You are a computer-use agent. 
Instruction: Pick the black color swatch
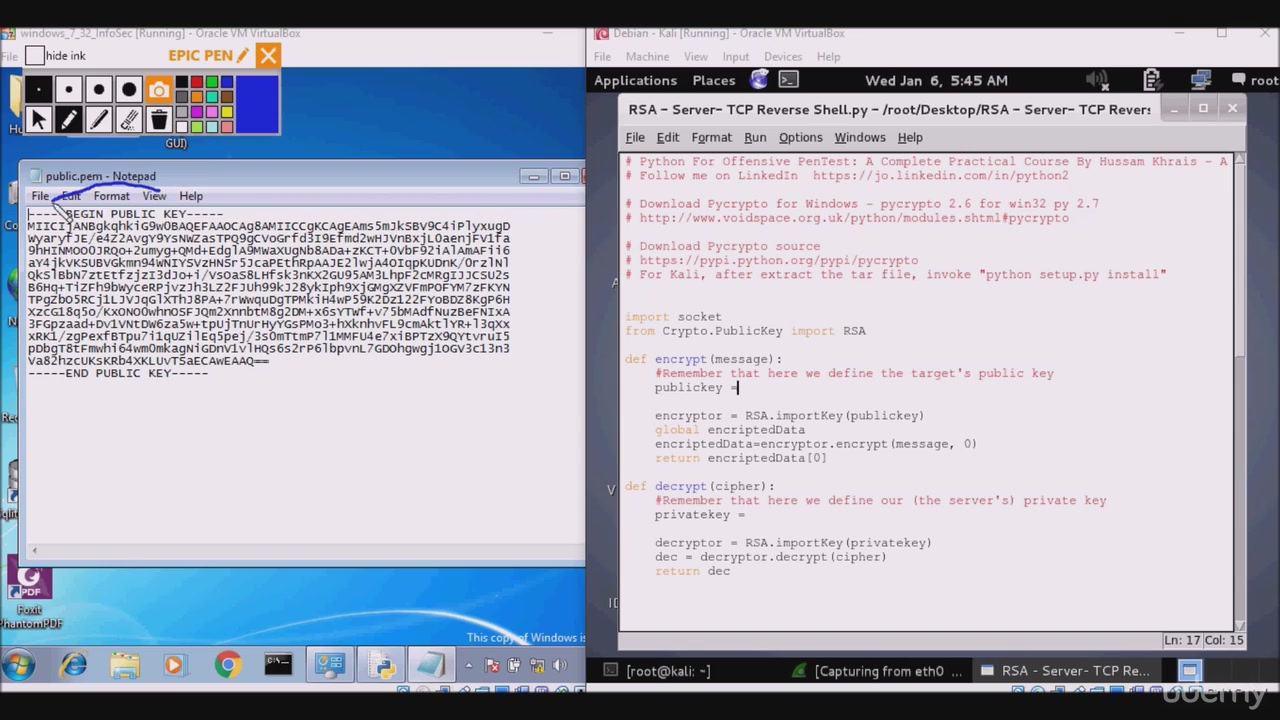181,82
